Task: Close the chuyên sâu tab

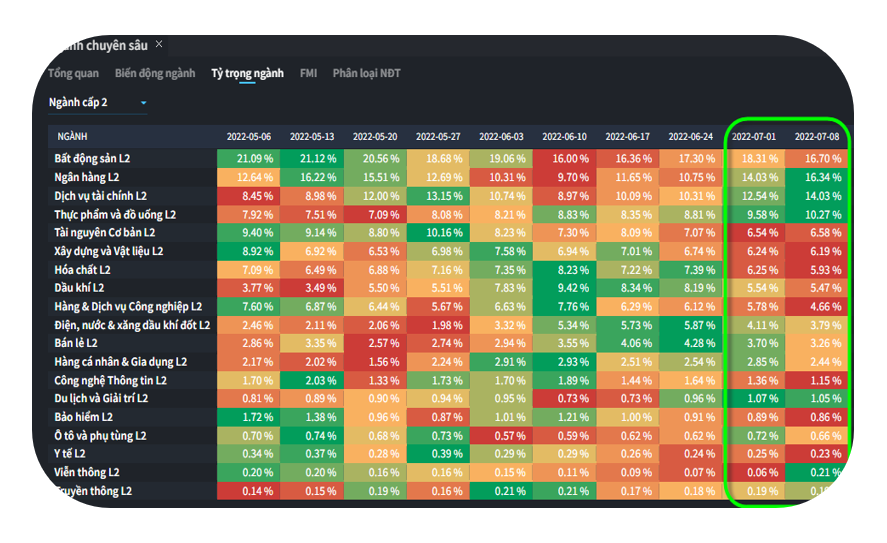Action: click(159, 45)
